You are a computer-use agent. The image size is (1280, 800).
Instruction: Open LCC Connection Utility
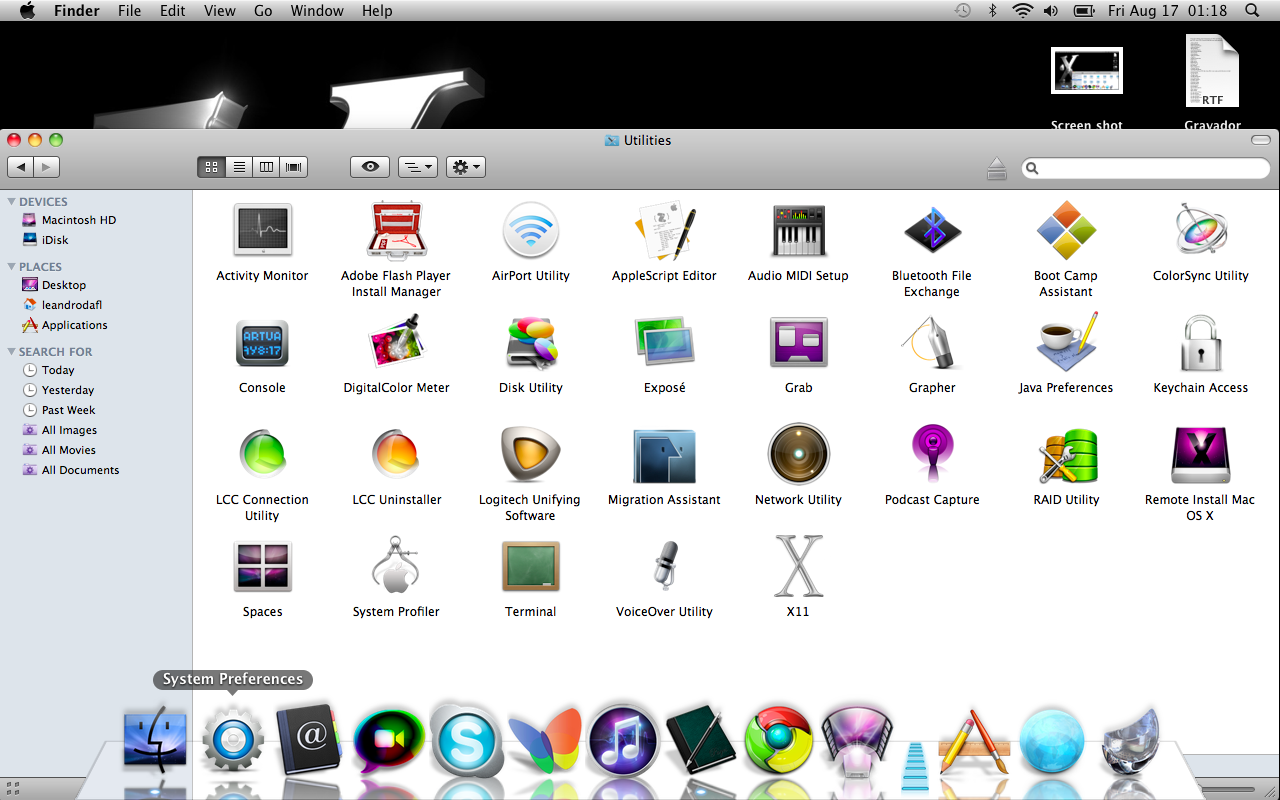click(x=262, y=455)
